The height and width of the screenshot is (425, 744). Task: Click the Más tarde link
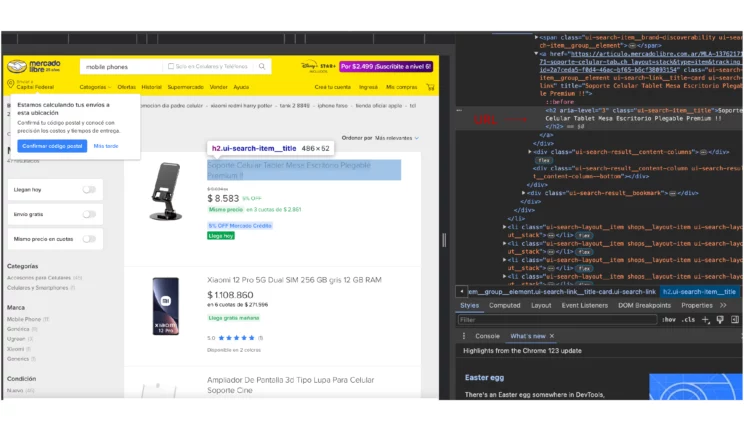(x=106, y=146)
